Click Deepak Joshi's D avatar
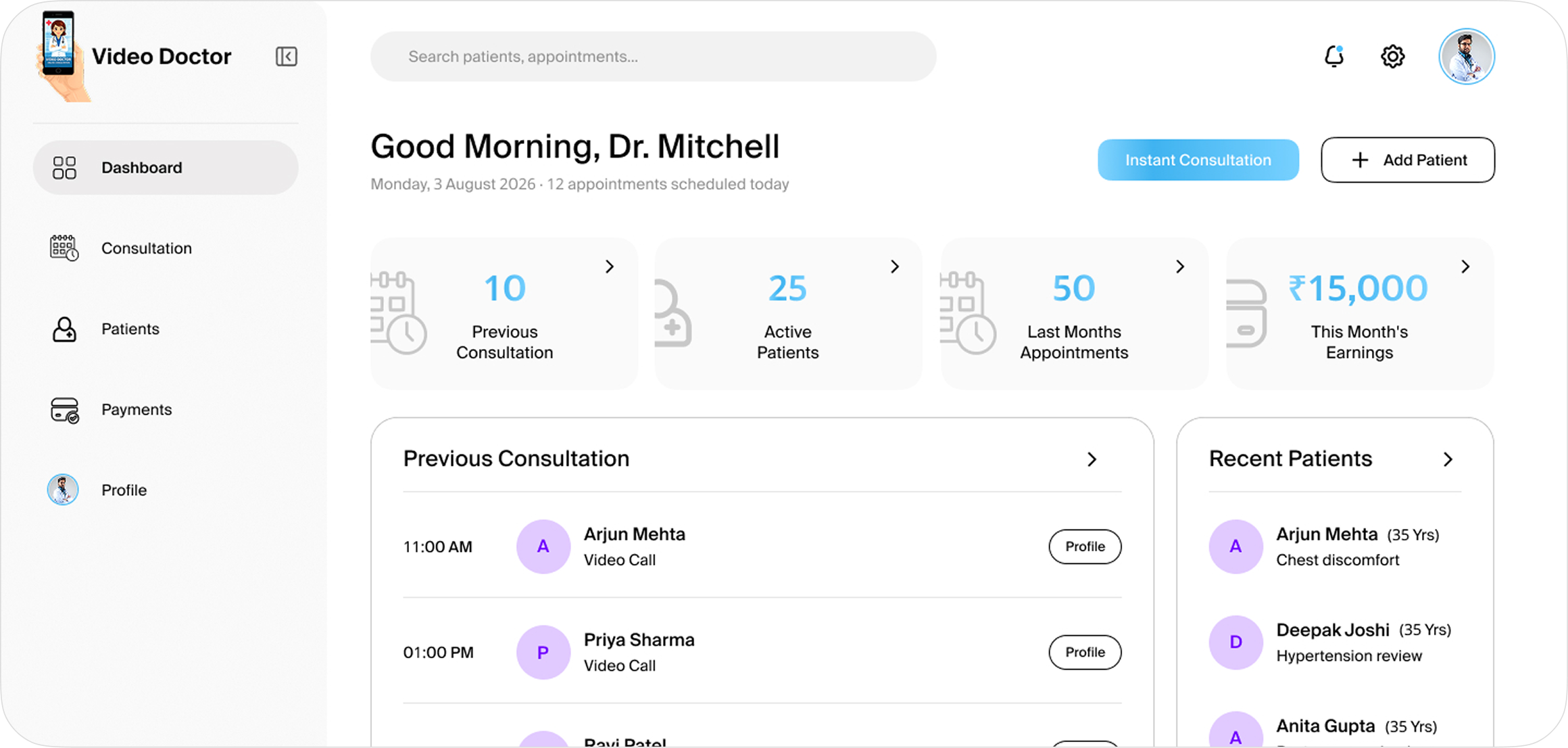Viewport: 1568px width, 748px height. click(1235, 642)
